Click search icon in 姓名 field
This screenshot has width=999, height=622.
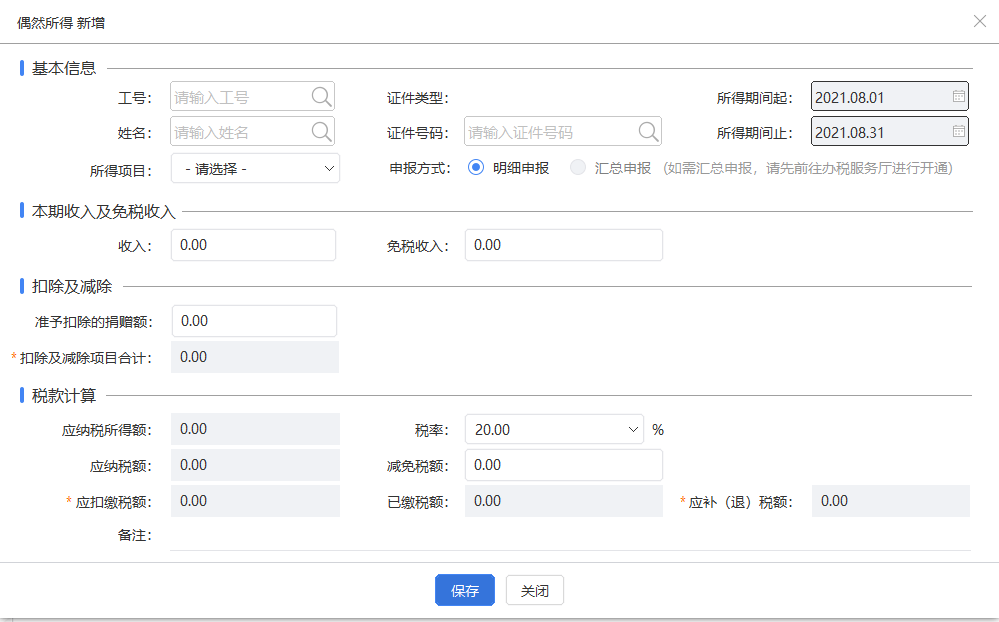point(321,132)
